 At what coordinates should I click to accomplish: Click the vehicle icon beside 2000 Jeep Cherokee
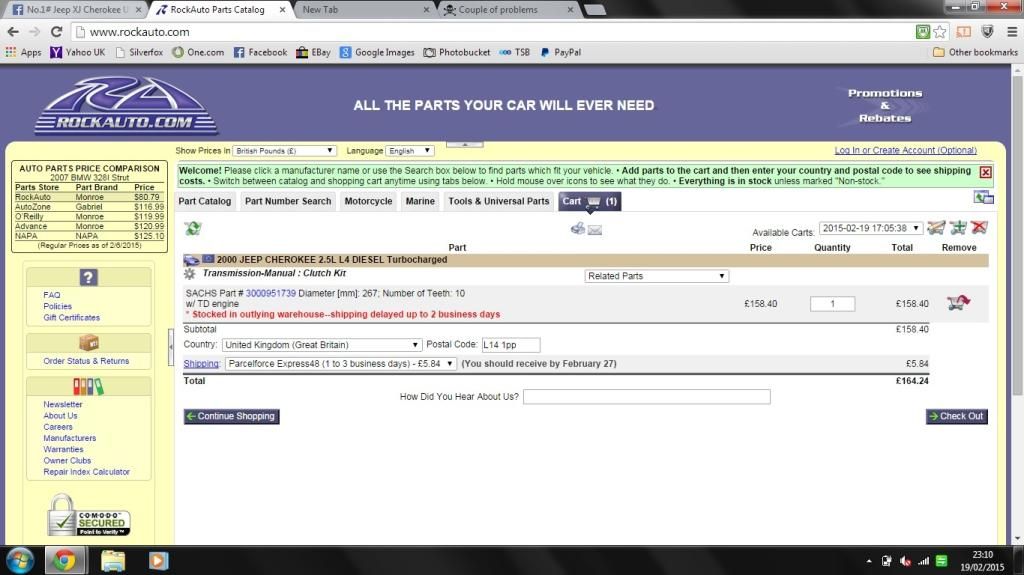point(191,259)
